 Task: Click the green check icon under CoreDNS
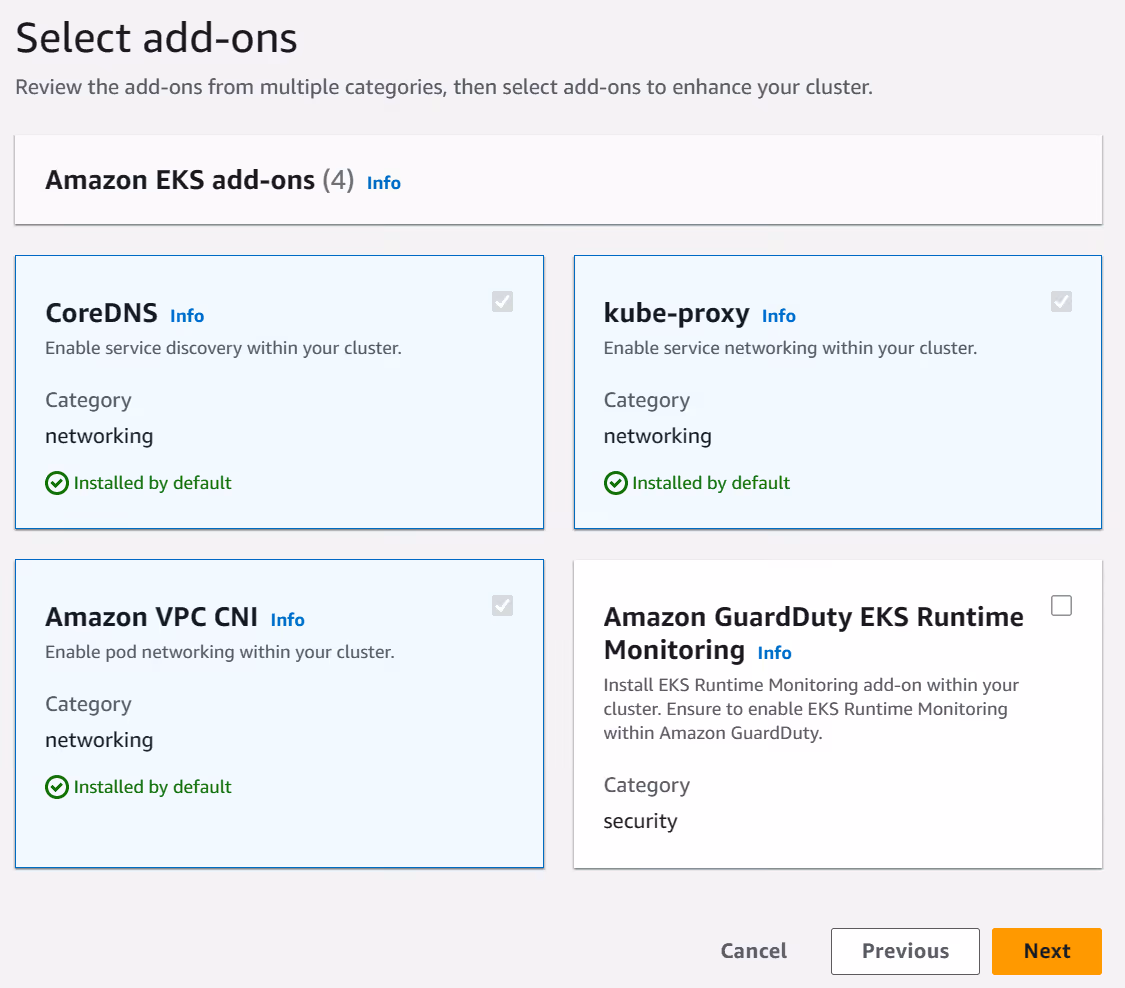tap(57, 484)
